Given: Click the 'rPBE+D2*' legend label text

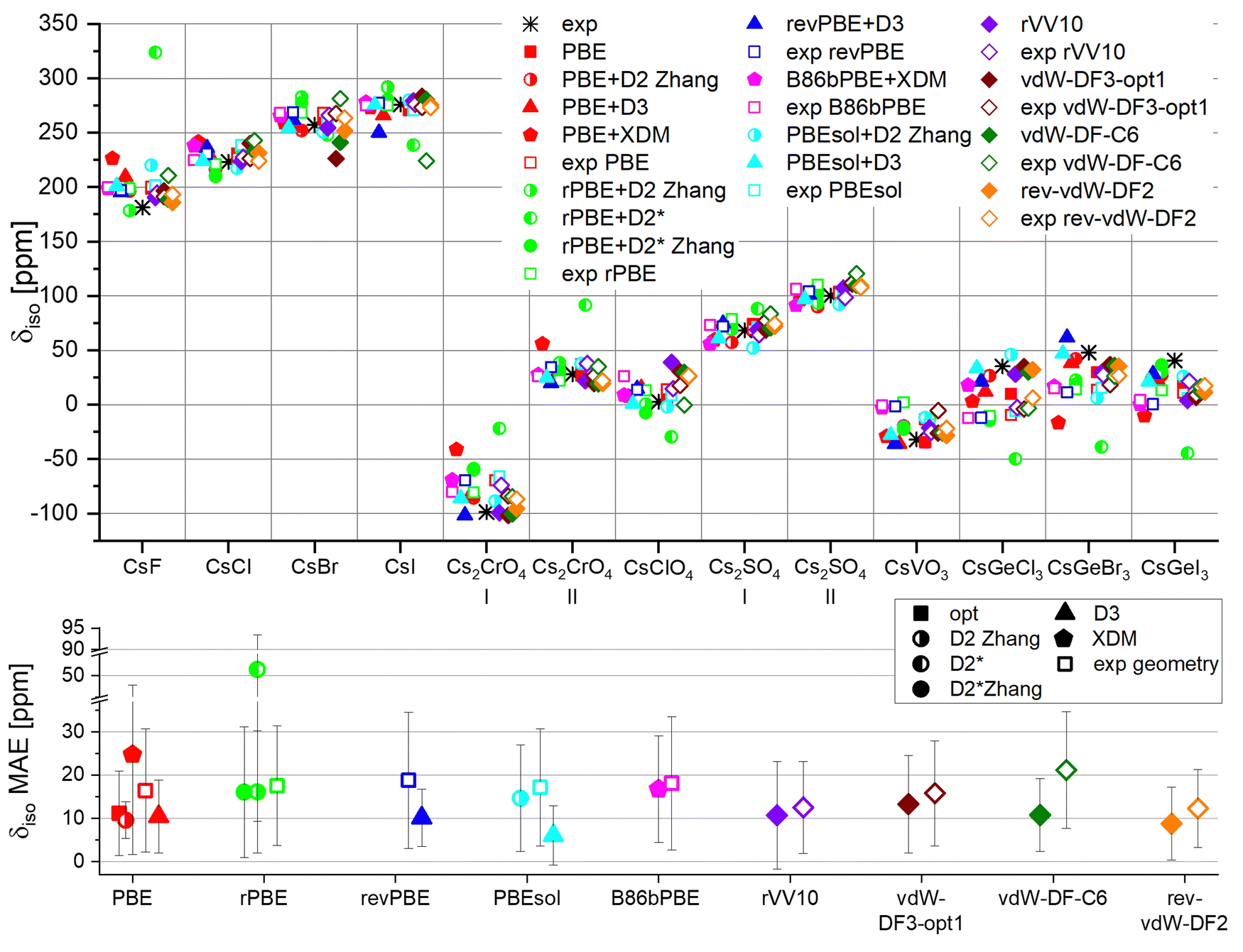Looking at the screenshot, I should tap(613, 218).
